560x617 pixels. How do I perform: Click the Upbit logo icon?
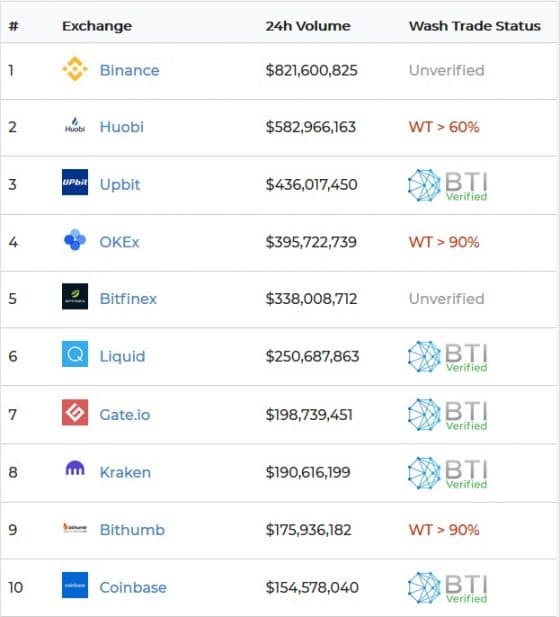[x=75, y=182]
